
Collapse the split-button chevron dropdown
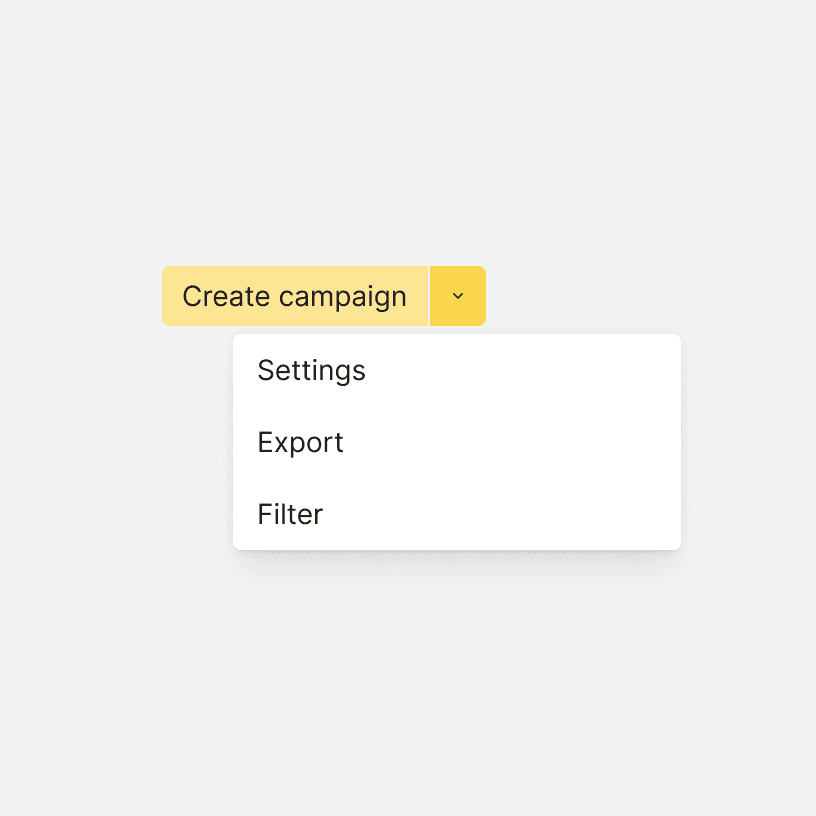458,296
